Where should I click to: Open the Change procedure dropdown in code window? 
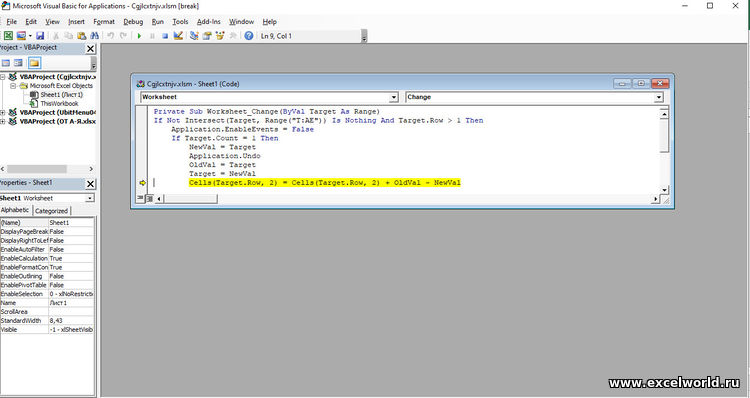pyautogui.click(x=659, y=97)
